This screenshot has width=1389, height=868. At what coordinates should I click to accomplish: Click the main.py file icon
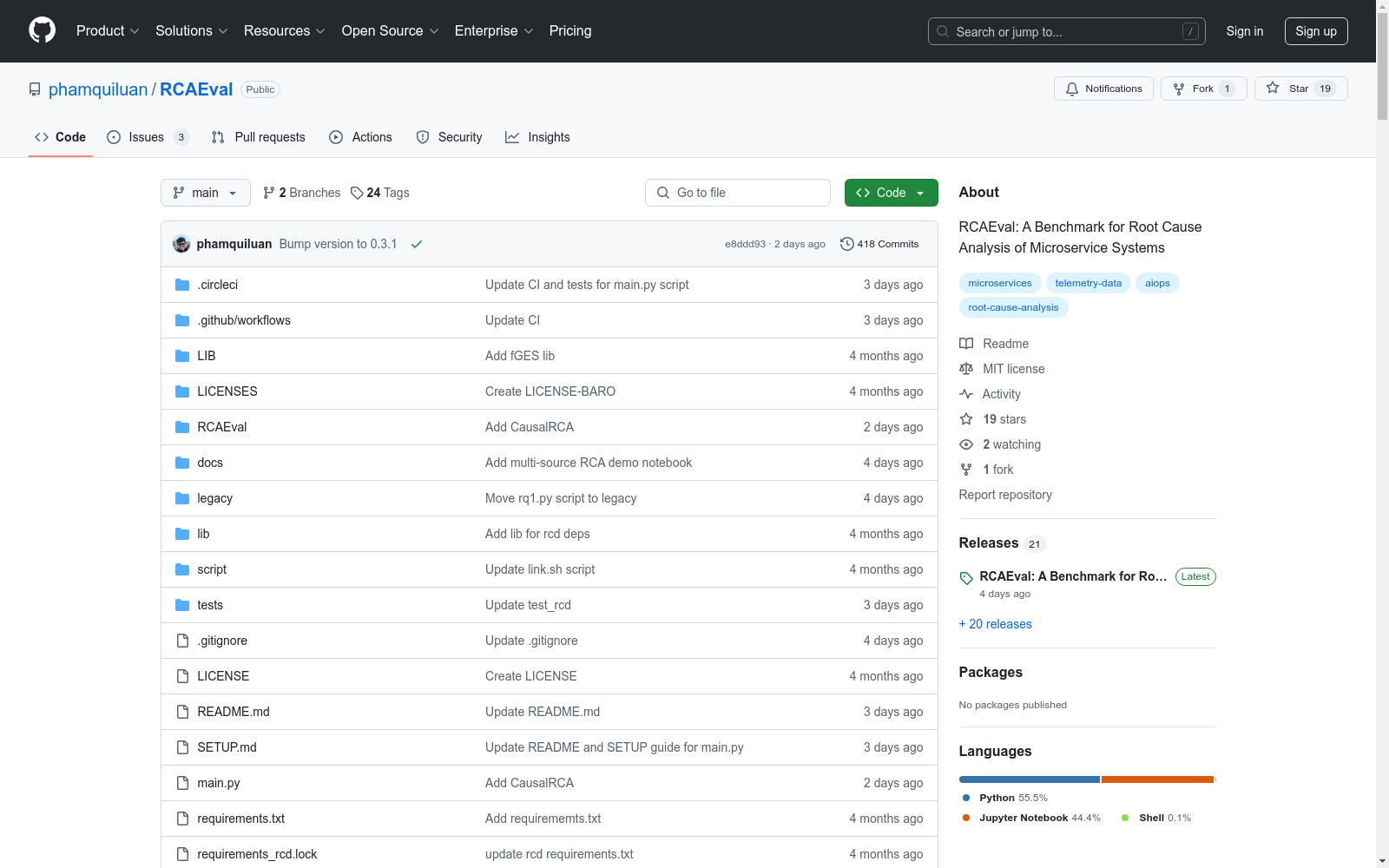pyautogui.click(x=182, y=783)
